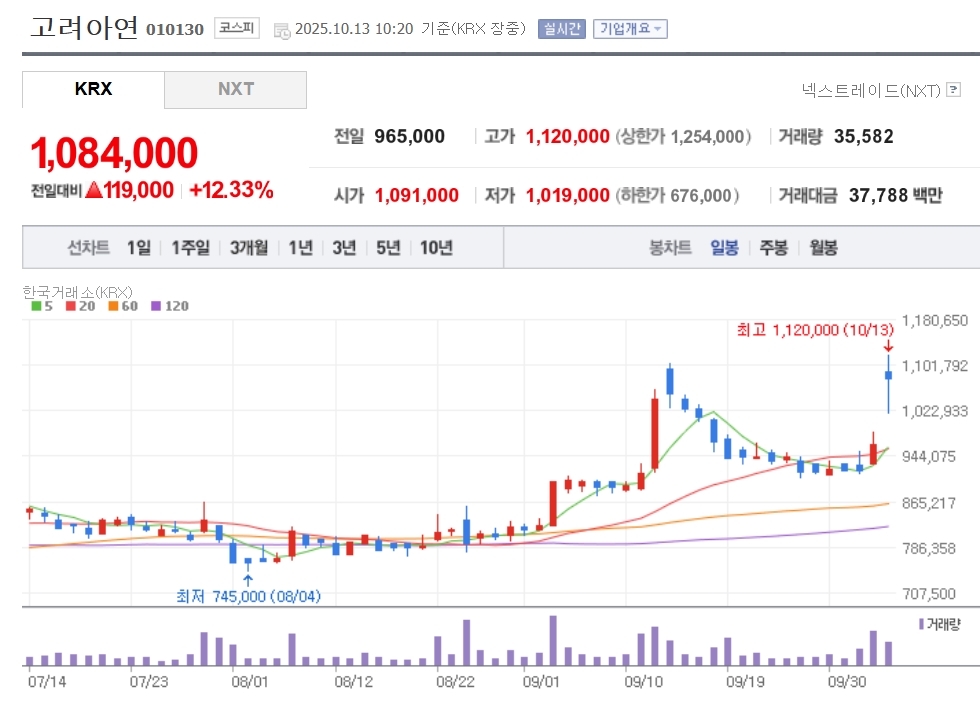Image resolution: width=980 pixels, height=717 pixels.
Task: Click the 거래대금 value 37,788 백만
Action: tap(896, 196)
